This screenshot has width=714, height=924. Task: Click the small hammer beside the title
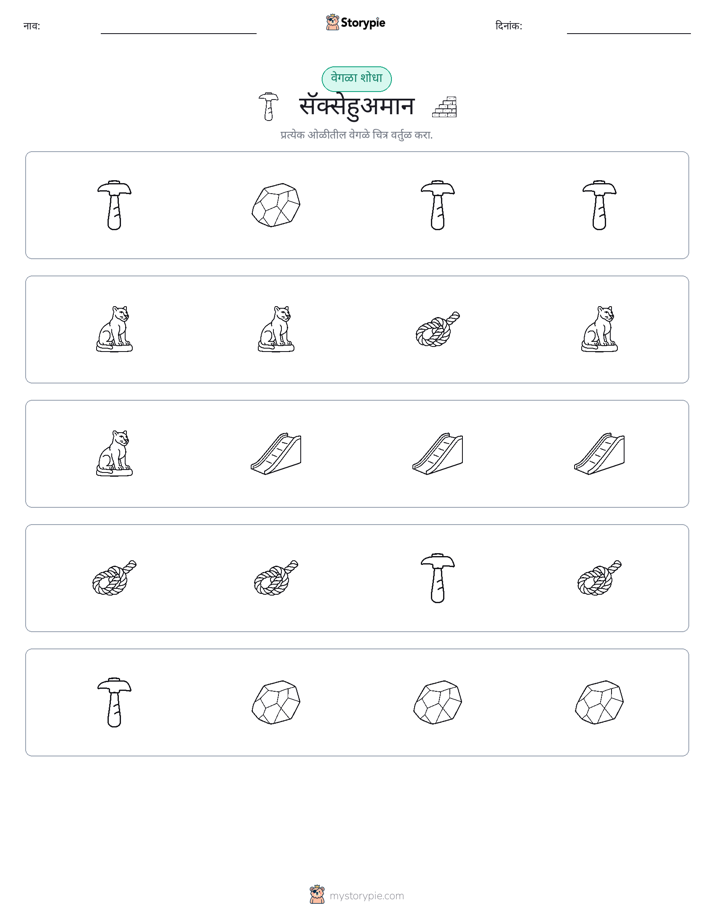[268, 107]
